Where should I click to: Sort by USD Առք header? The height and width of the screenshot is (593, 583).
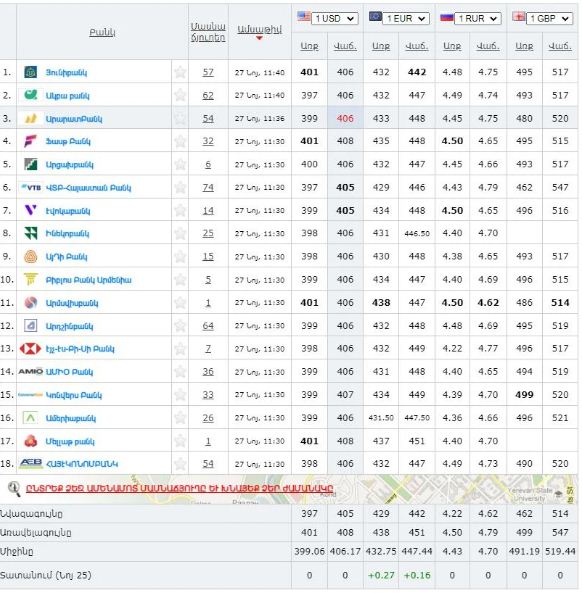pyautogui.click(x=309, y=46)
